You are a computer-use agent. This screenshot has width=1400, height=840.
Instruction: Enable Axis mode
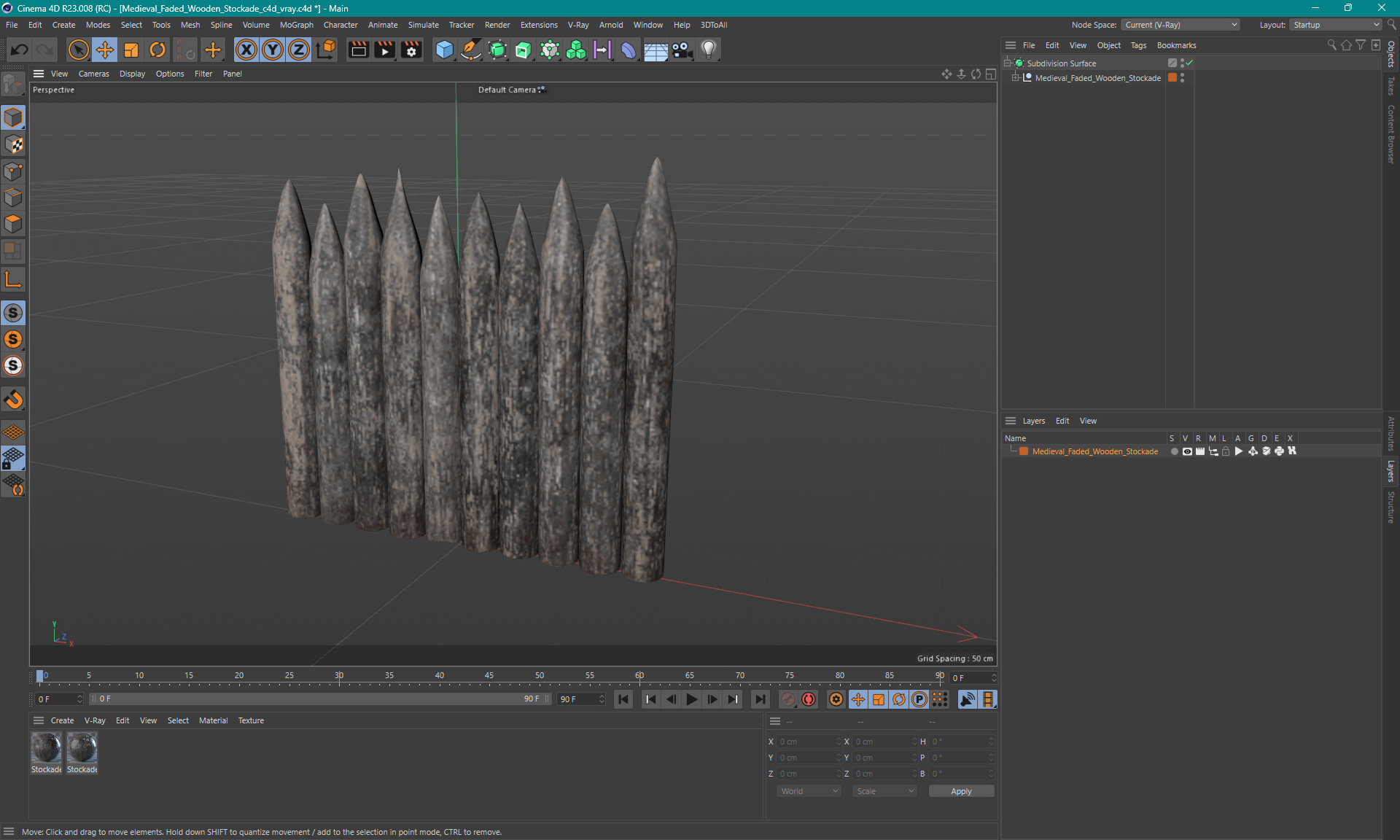[13, 279]
